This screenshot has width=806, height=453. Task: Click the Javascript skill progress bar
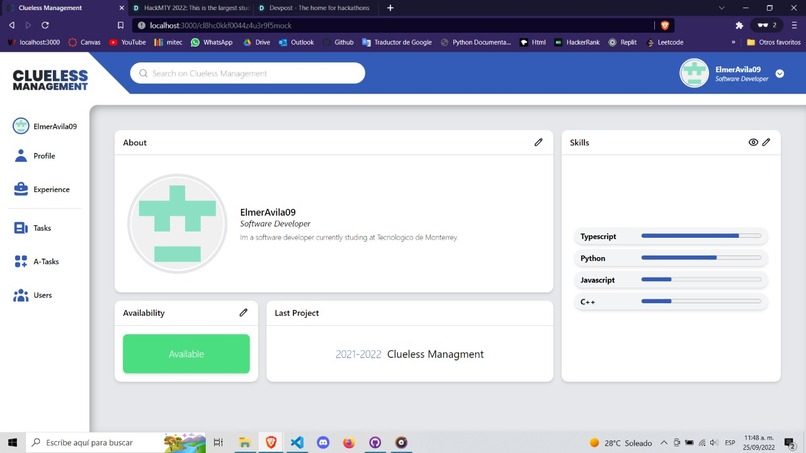pyautogui.click(x=701, y=279)
